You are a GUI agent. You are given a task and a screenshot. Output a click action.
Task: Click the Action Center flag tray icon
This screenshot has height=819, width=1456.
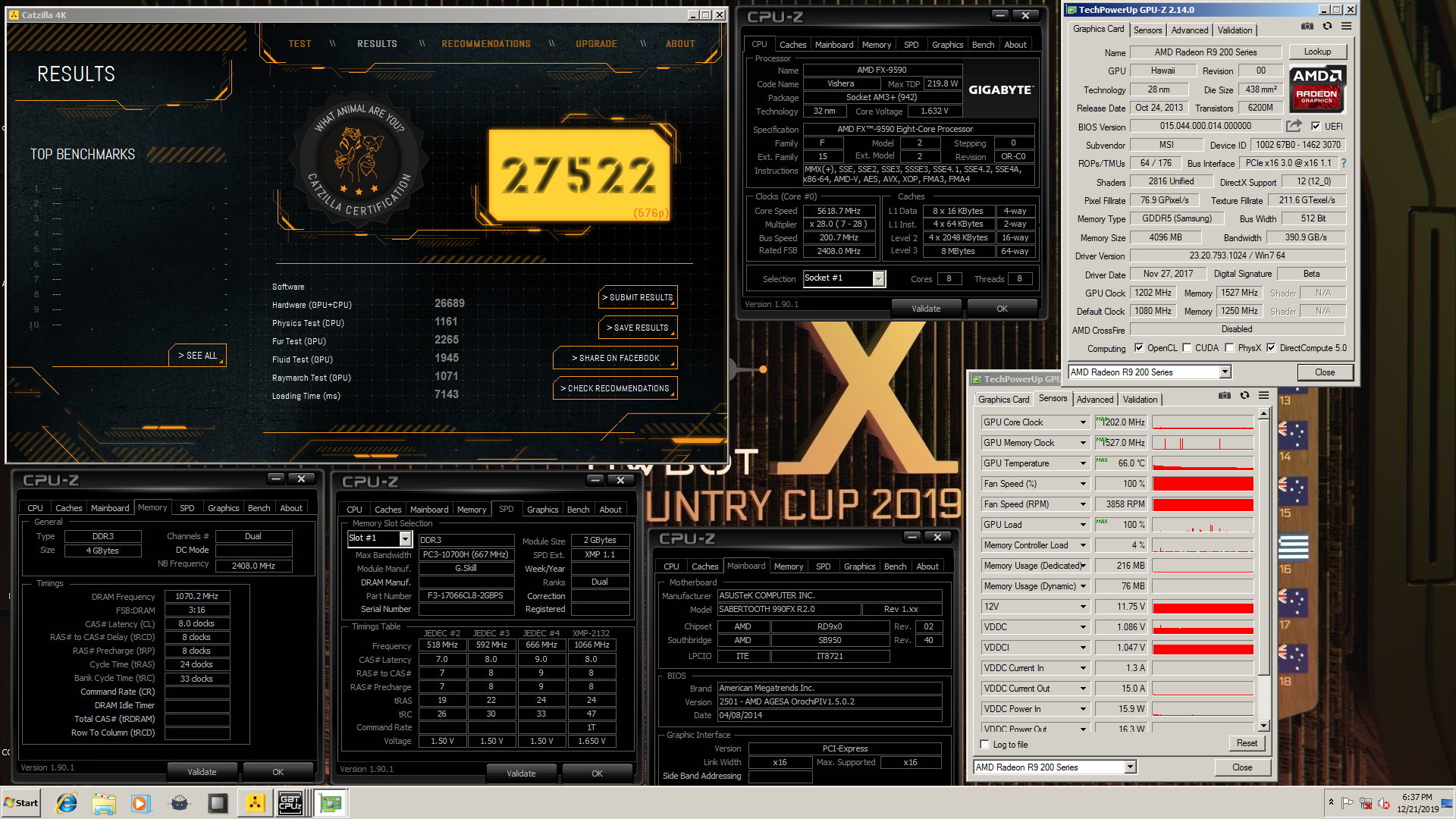point(1348,802)
